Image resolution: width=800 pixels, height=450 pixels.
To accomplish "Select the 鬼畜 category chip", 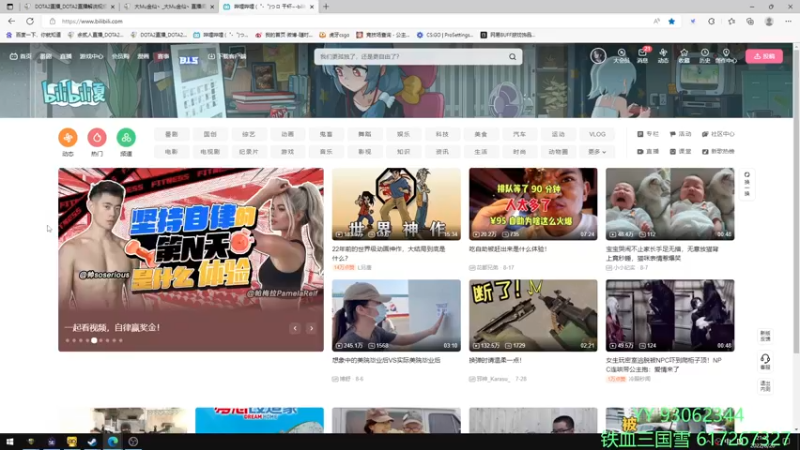I will [x=326, y=134].
